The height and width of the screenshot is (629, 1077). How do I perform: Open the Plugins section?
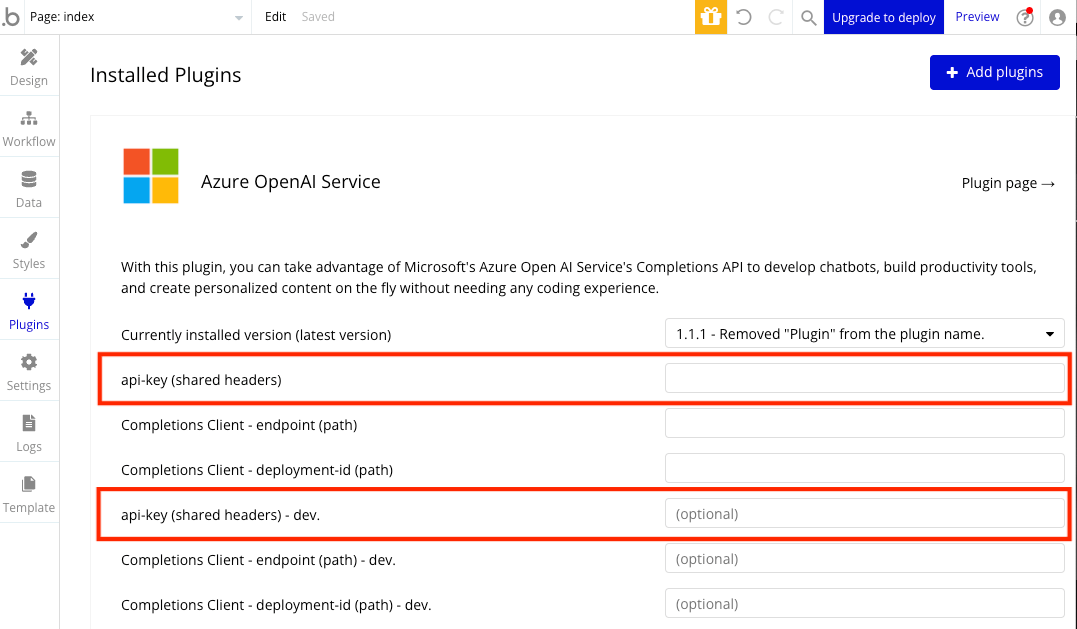pos(28,311)
